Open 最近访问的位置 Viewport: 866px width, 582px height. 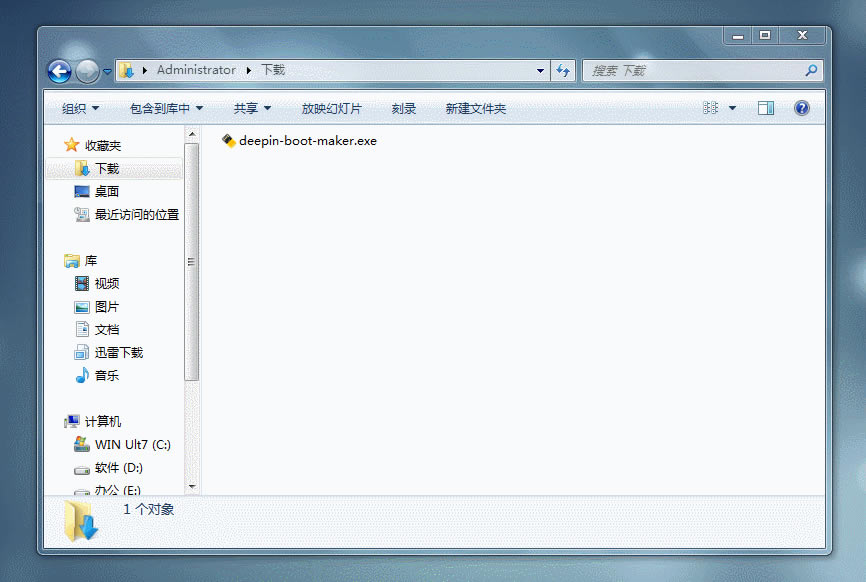pos(136,214)
